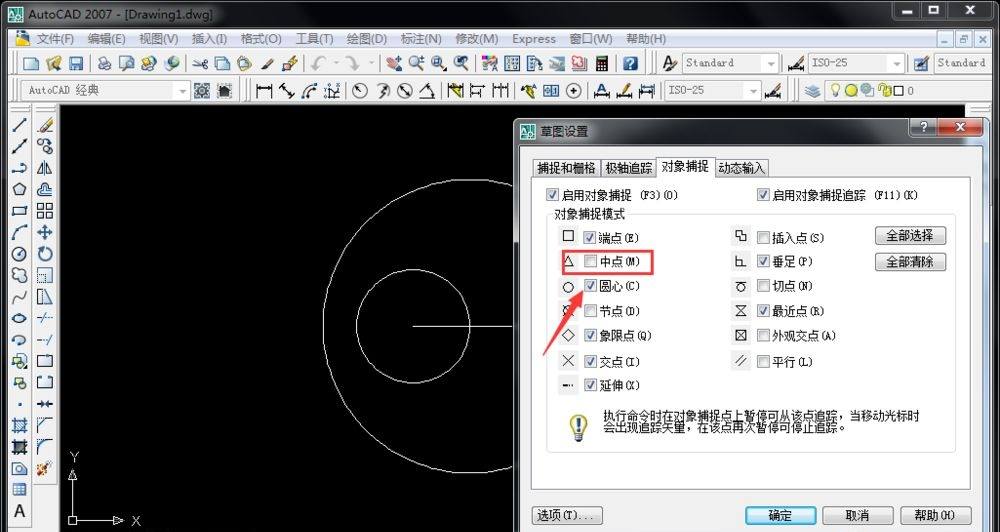Switch to the 捕捉和栅格 tab
This screenshot has width=1000, height=532.
(x=566, y=168)
